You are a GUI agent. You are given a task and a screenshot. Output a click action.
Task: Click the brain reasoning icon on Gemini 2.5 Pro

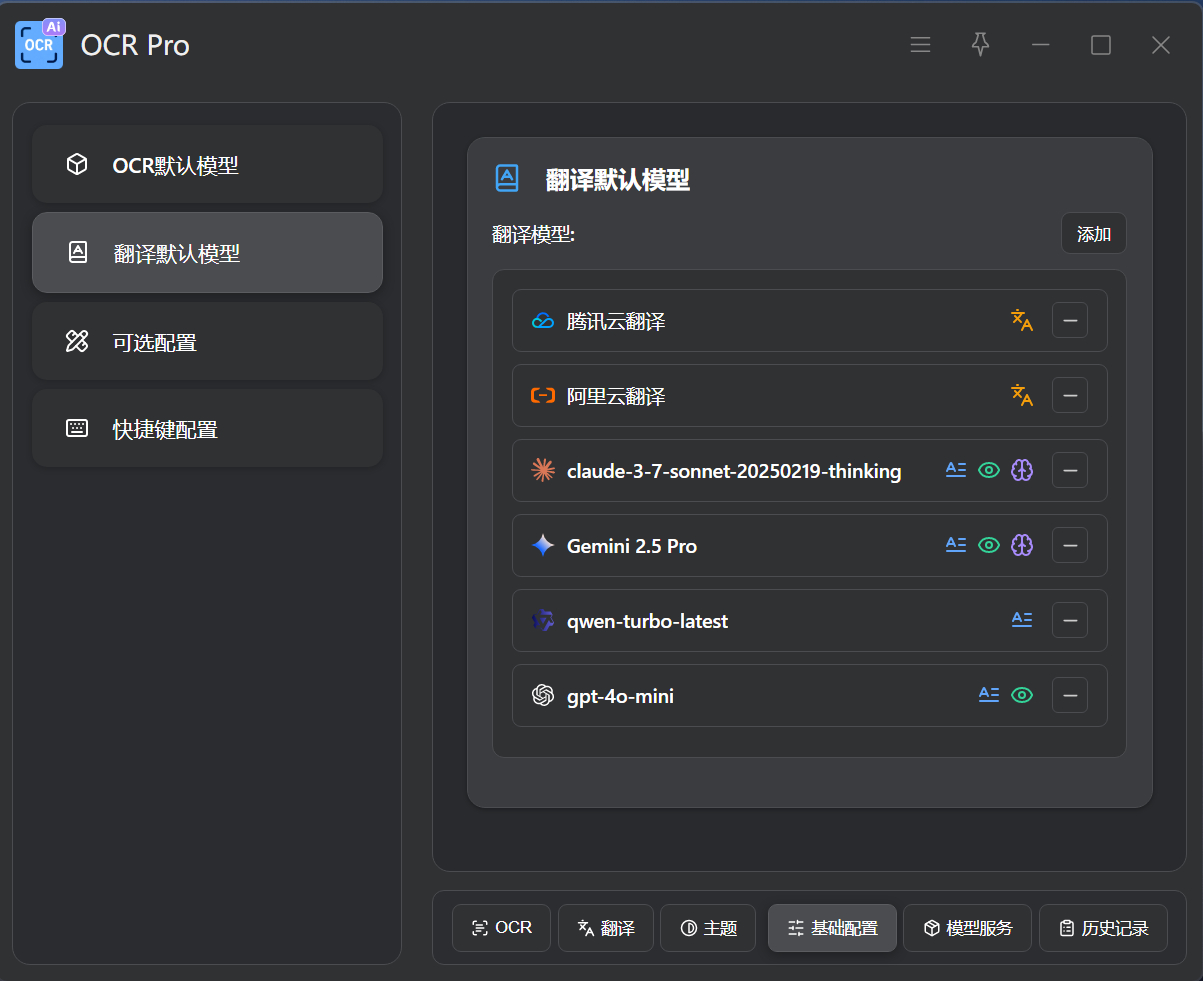(x=1021, y=545)
